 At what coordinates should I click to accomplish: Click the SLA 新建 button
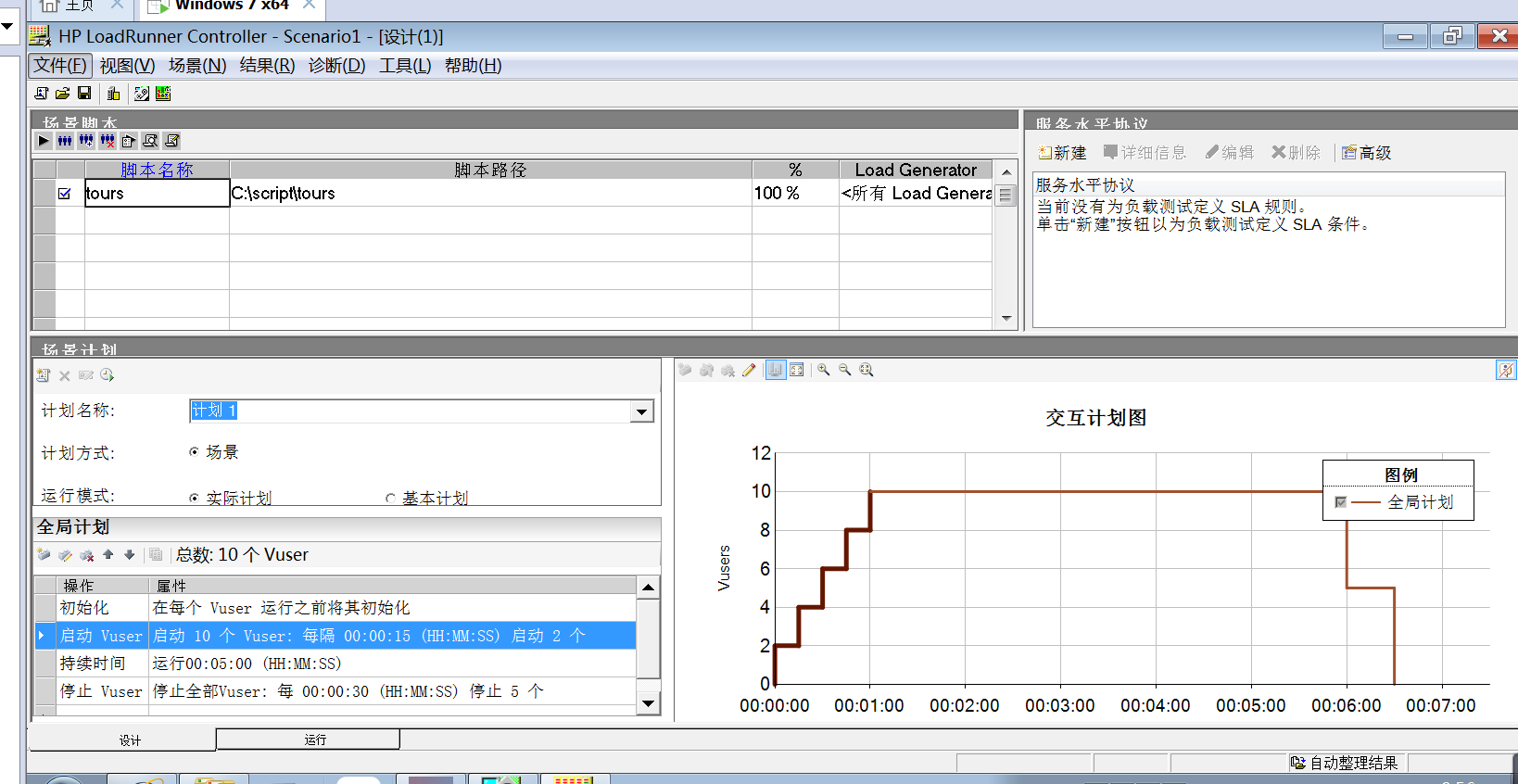(1062, 153)
